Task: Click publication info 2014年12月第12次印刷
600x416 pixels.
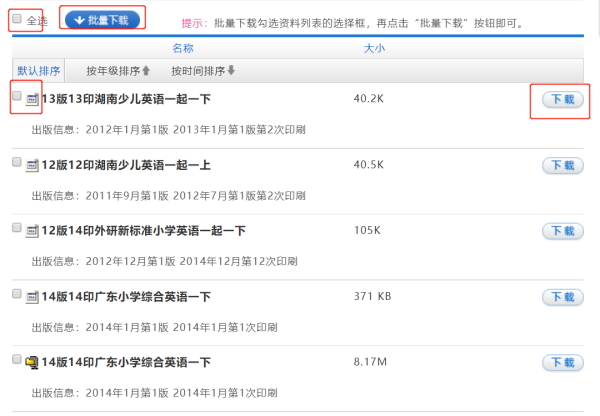Action: (238, 261)
